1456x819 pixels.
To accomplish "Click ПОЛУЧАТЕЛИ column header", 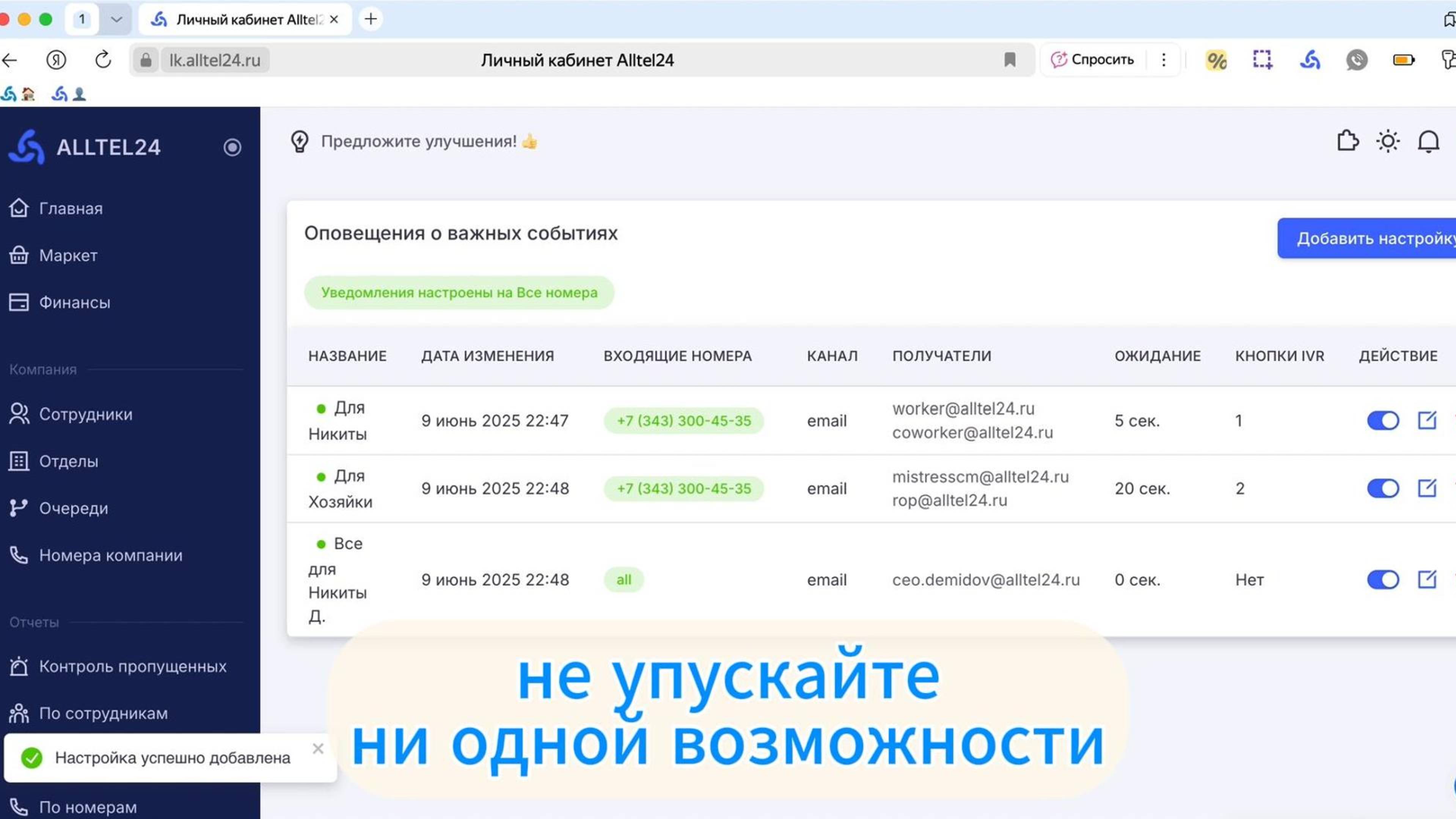I will 942,356.
